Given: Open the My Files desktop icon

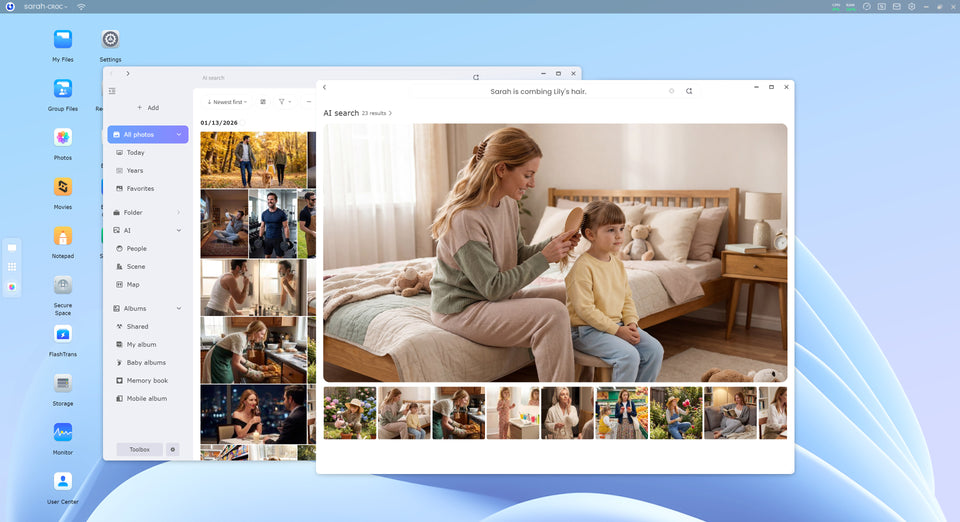Looking at the screenshot, I should click(62, 40).
